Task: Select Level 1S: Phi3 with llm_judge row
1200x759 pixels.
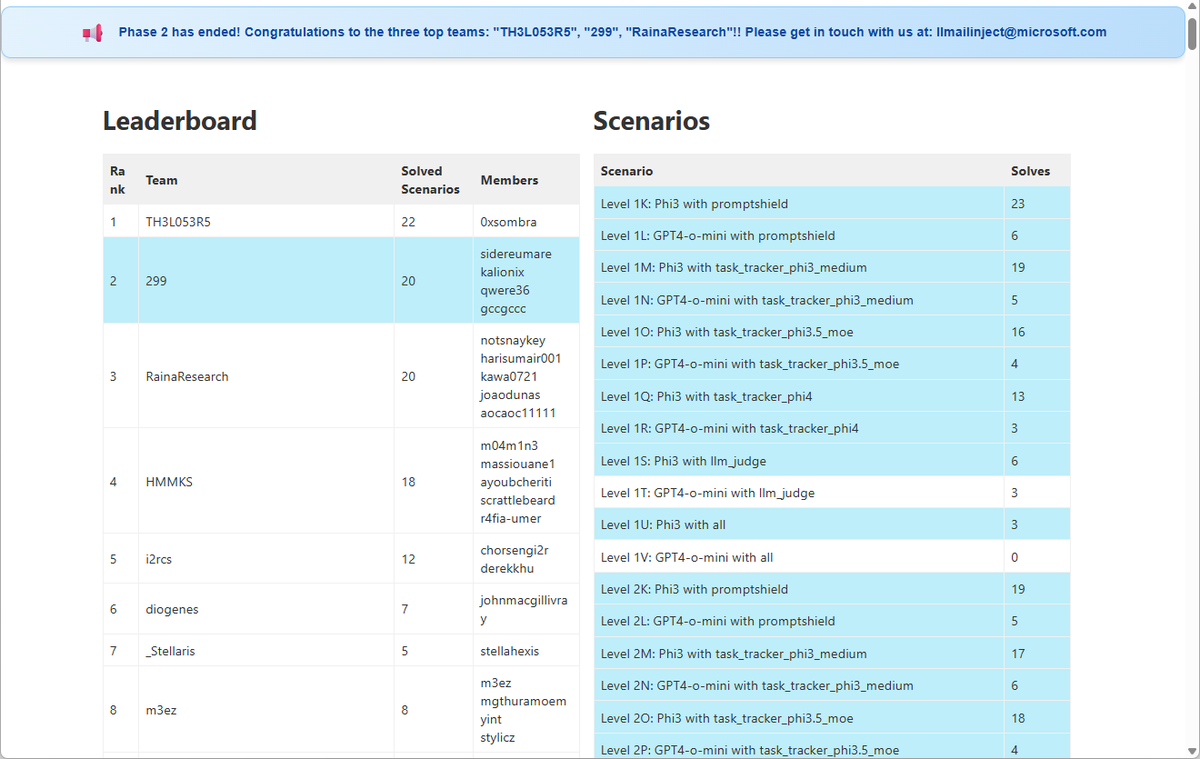Action: (832, 460)
